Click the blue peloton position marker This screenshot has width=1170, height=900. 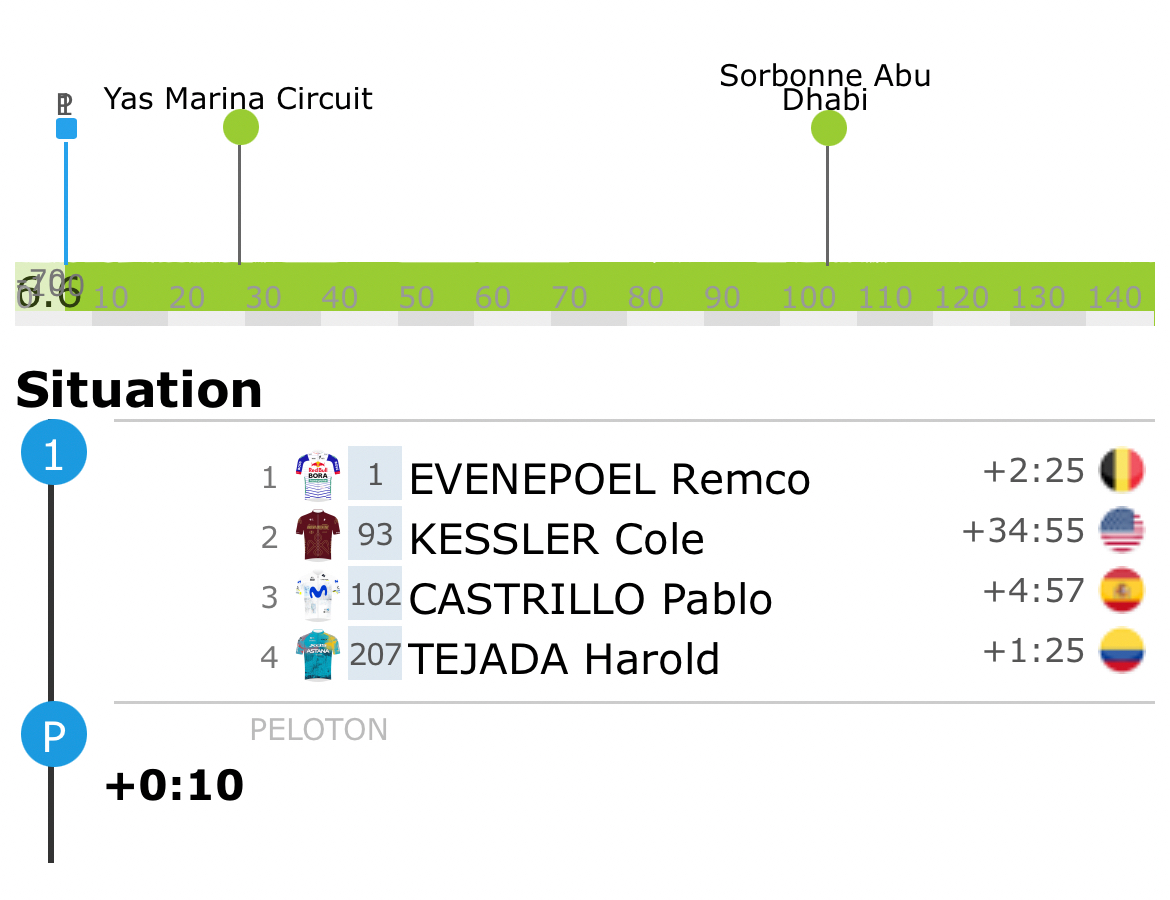[66, 129]
